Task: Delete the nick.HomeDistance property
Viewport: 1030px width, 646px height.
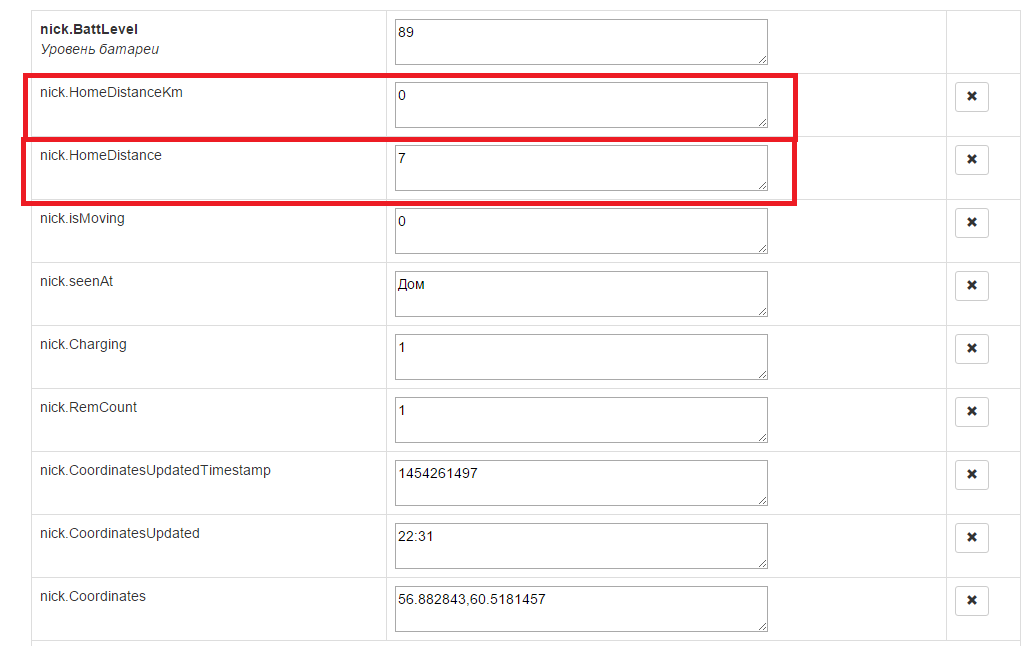Action: click(x=971, y=160)
